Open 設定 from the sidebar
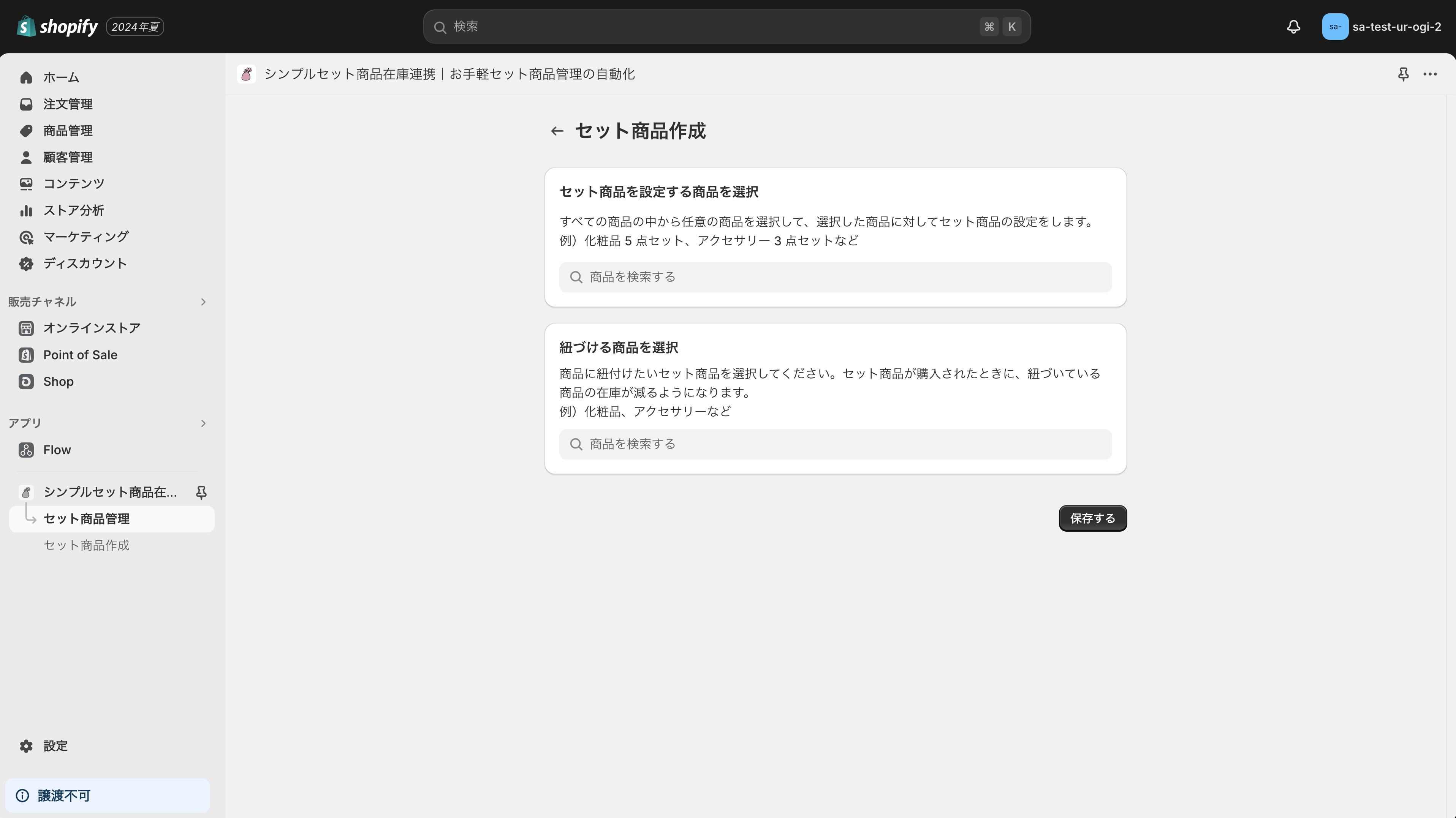 [55, 746]
